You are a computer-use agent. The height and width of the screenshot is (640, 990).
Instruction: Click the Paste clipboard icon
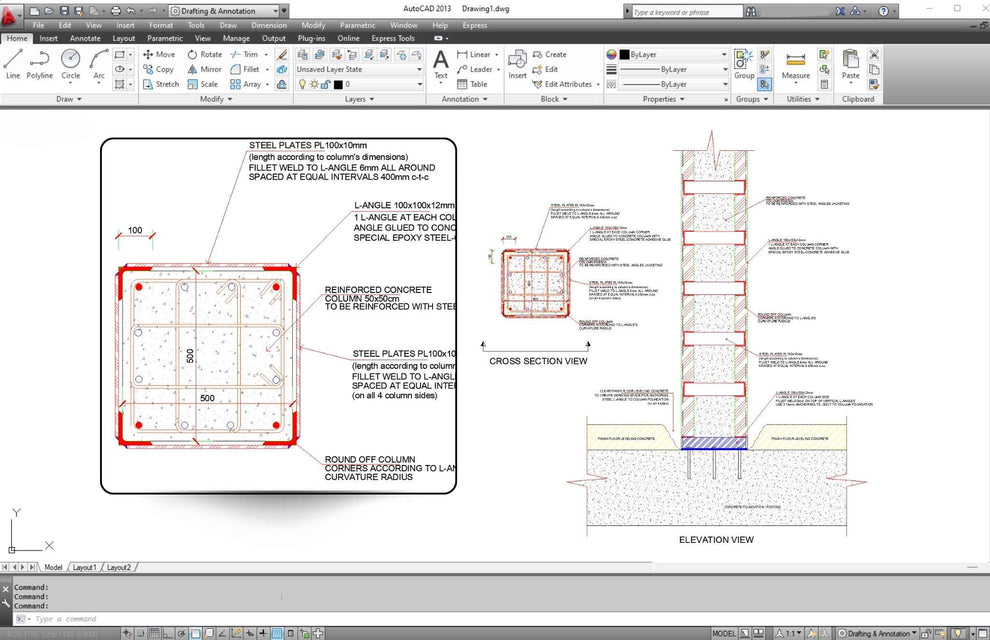coord(850,64)
